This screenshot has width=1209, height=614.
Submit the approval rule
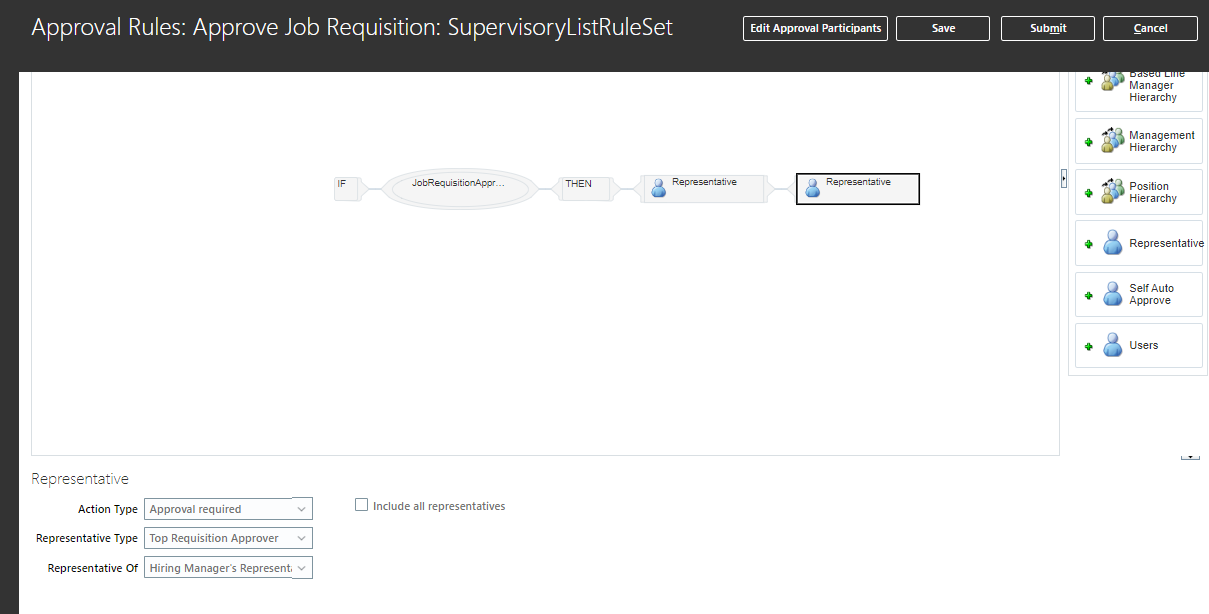point(1047,28)
